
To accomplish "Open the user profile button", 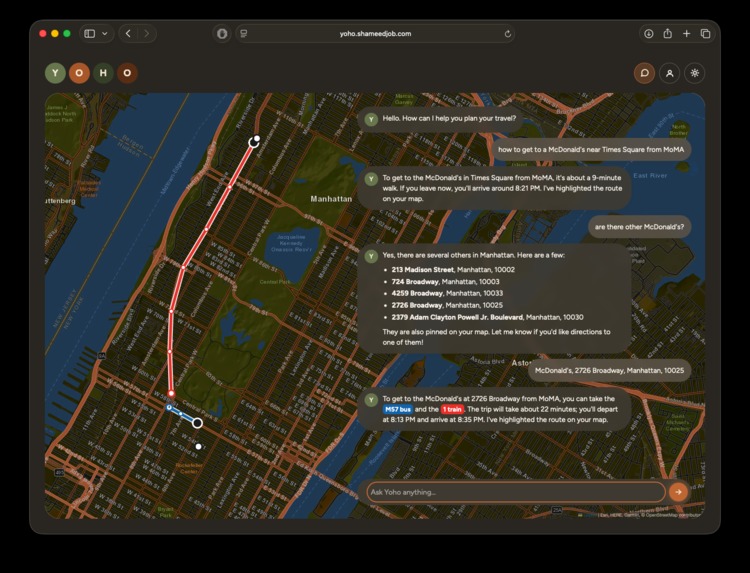I will 670,73.
